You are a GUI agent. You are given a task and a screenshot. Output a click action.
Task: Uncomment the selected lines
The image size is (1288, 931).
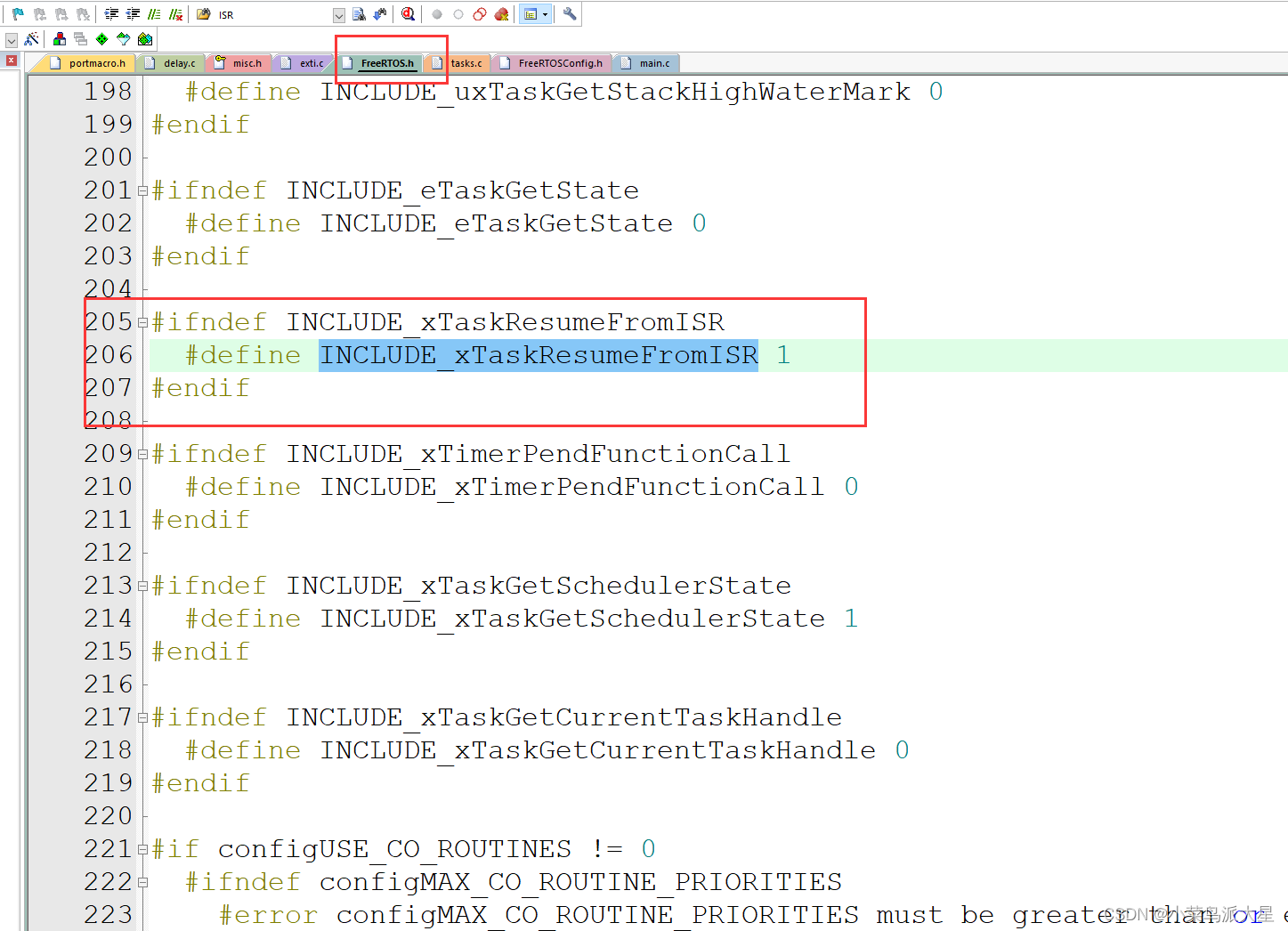(175, 13)
